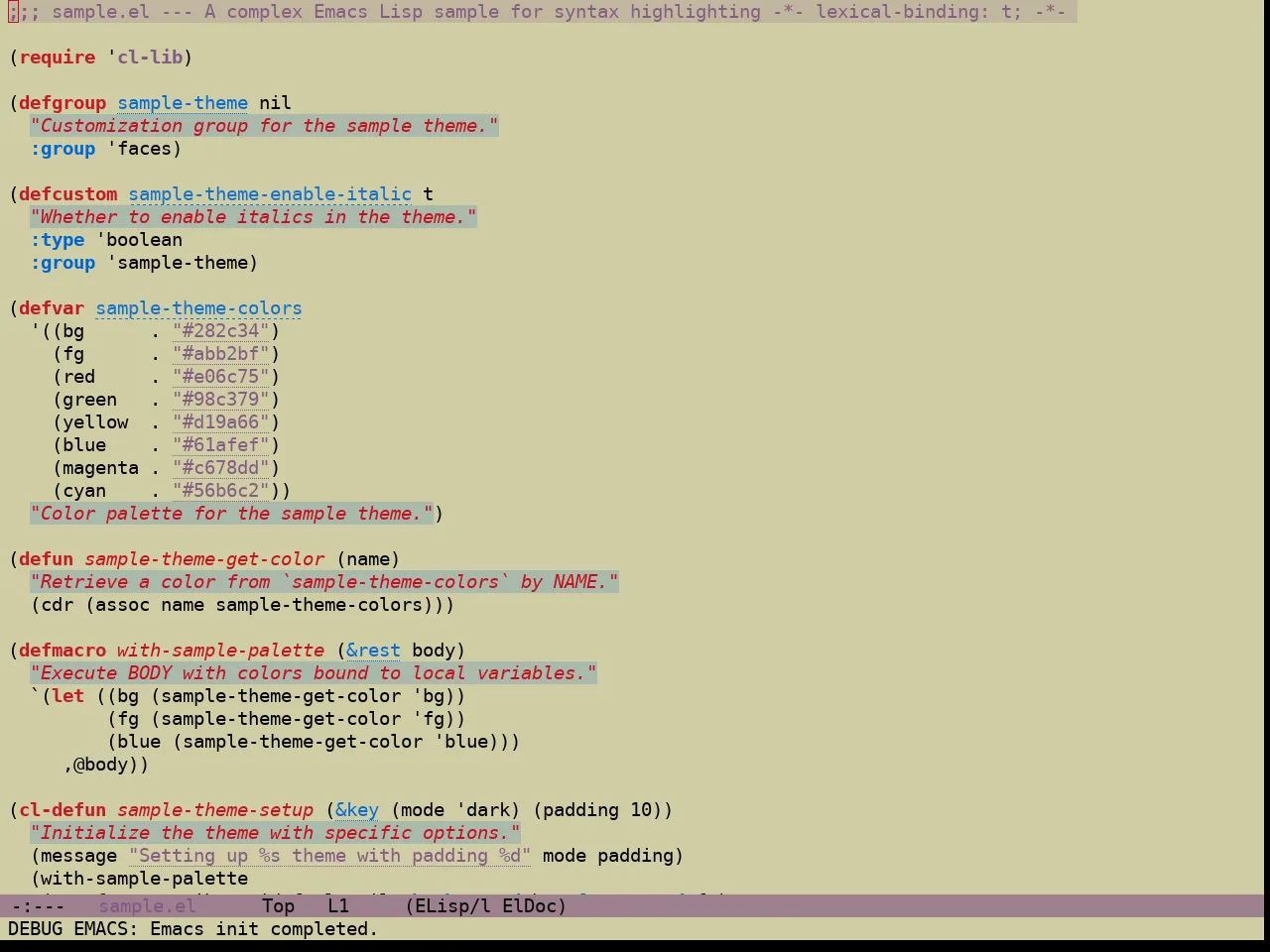Click the echo area message 'Emacs init completed.'
This screenshot has width=1270, height=952.
click(264, 929)
